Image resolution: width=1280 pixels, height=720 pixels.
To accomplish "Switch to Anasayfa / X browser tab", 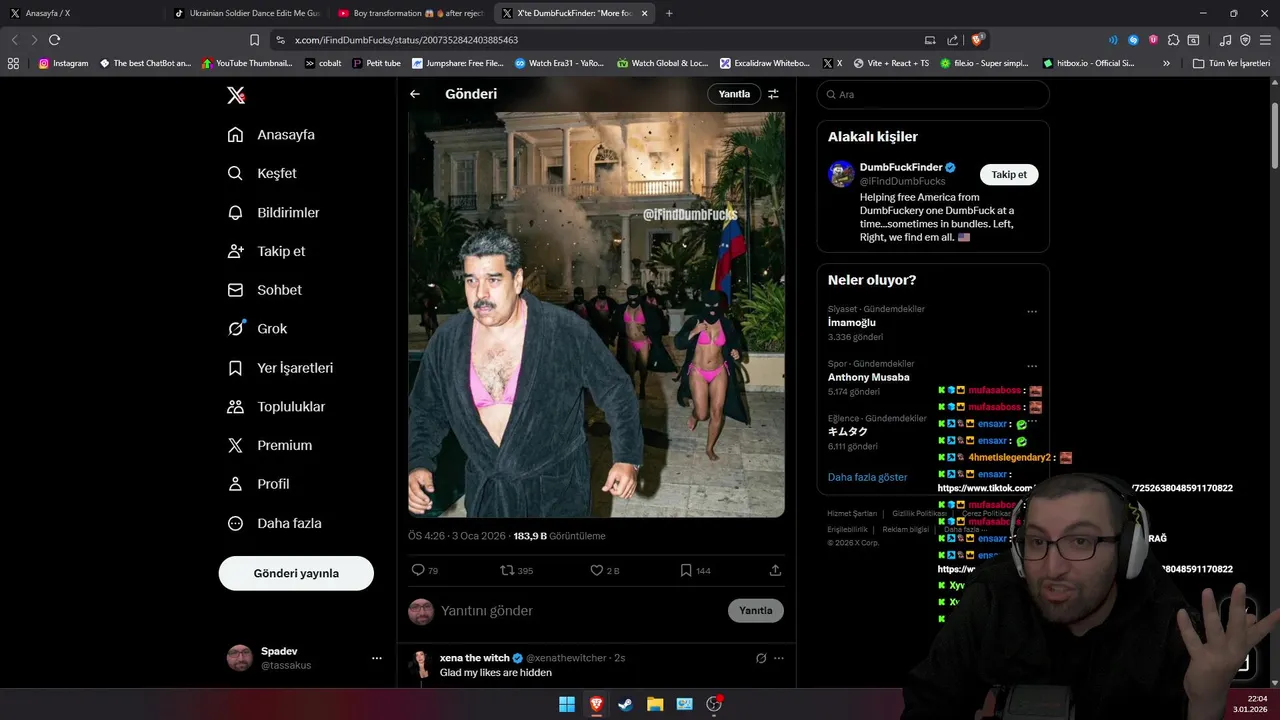I will 80,13.
